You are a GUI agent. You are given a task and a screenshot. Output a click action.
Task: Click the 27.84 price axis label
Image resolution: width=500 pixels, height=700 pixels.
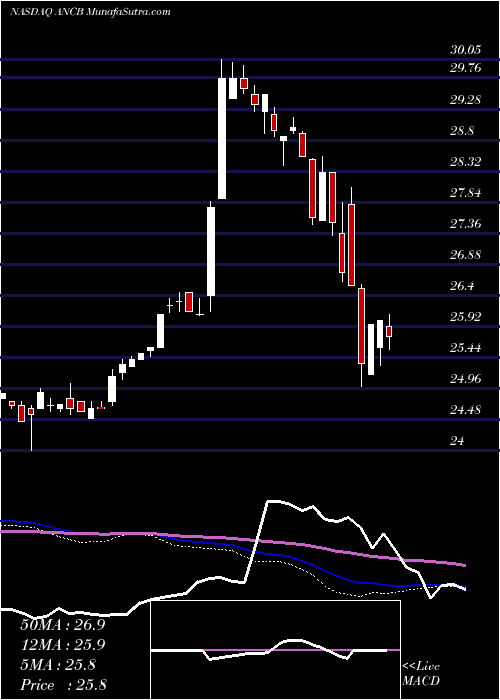(465, 193)
